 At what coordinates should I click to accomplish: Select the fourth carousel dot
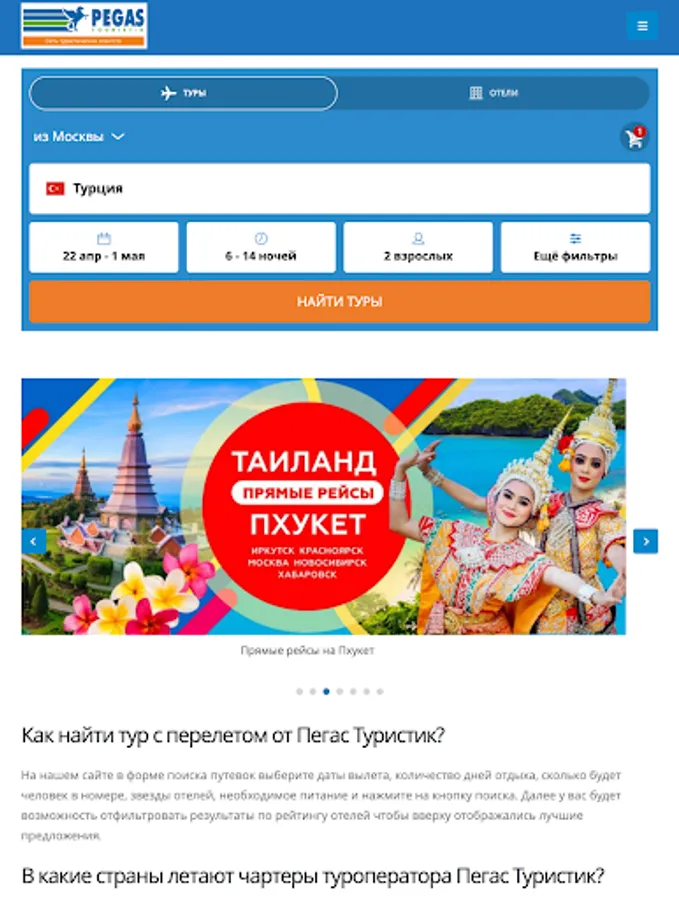point(340,692)
